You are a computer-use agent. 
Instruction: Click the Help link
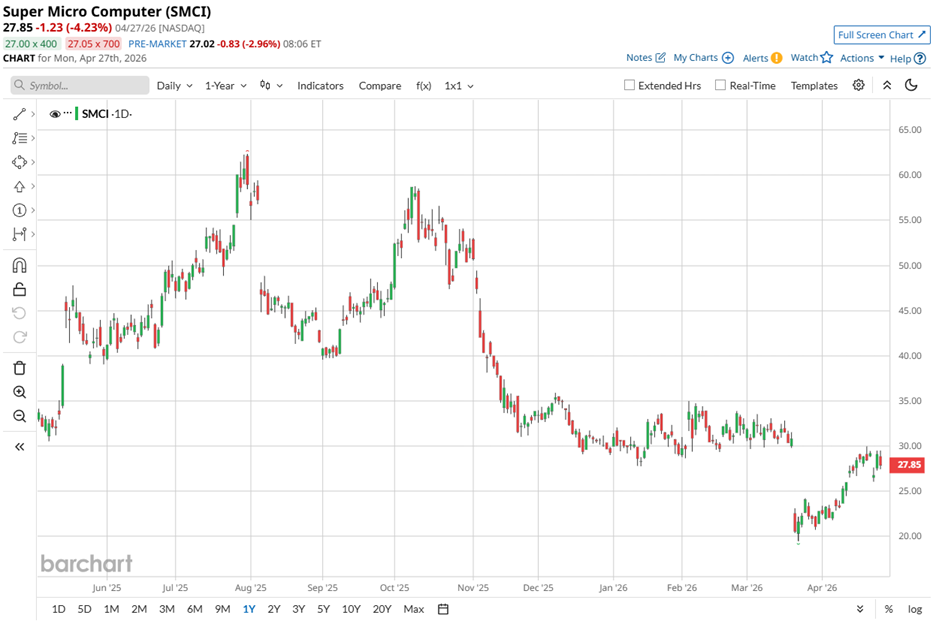point(900,59)
